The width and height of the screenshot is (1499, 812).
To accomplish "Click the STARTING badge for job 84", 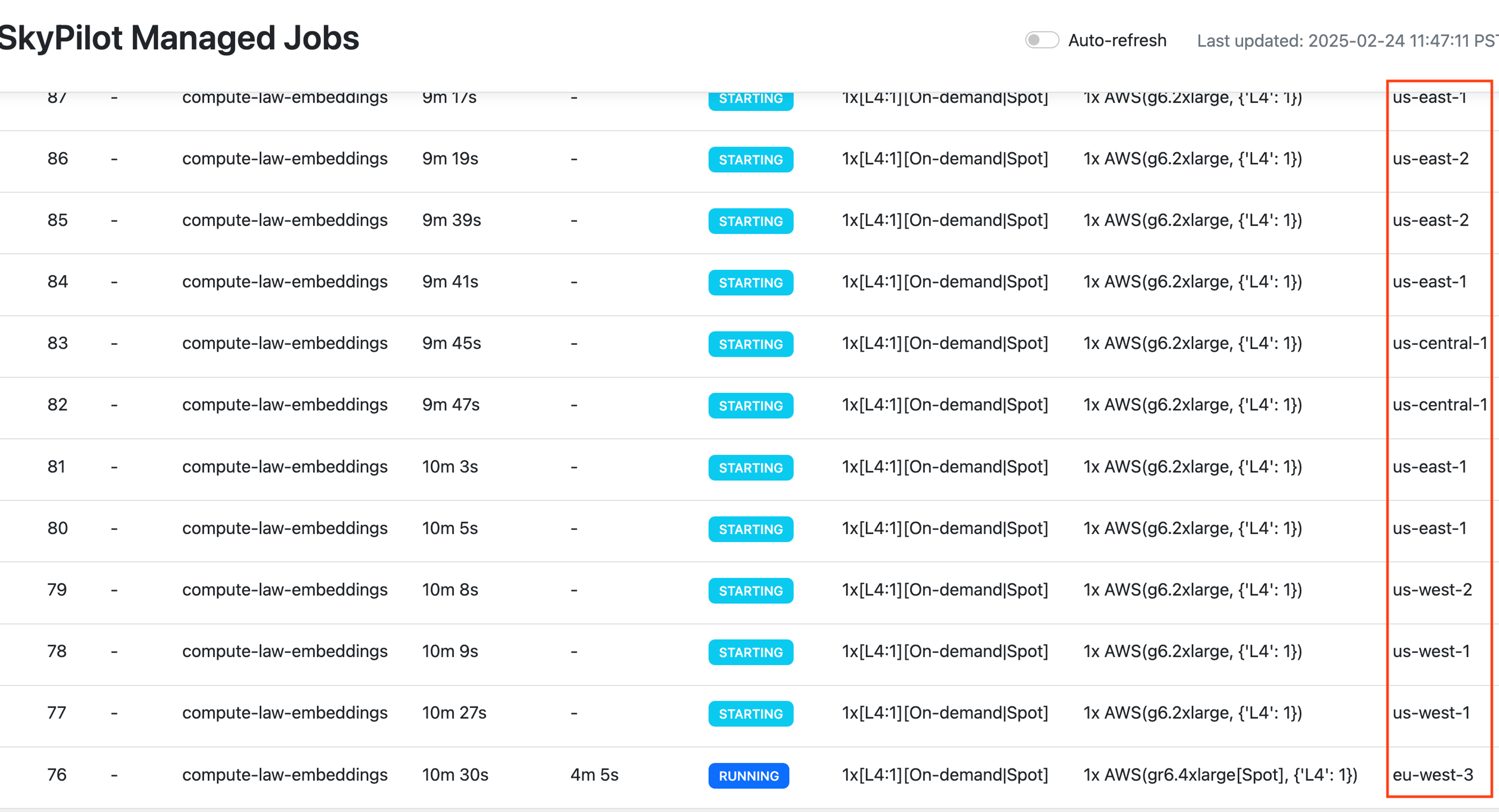I will (x=750, y=283).
